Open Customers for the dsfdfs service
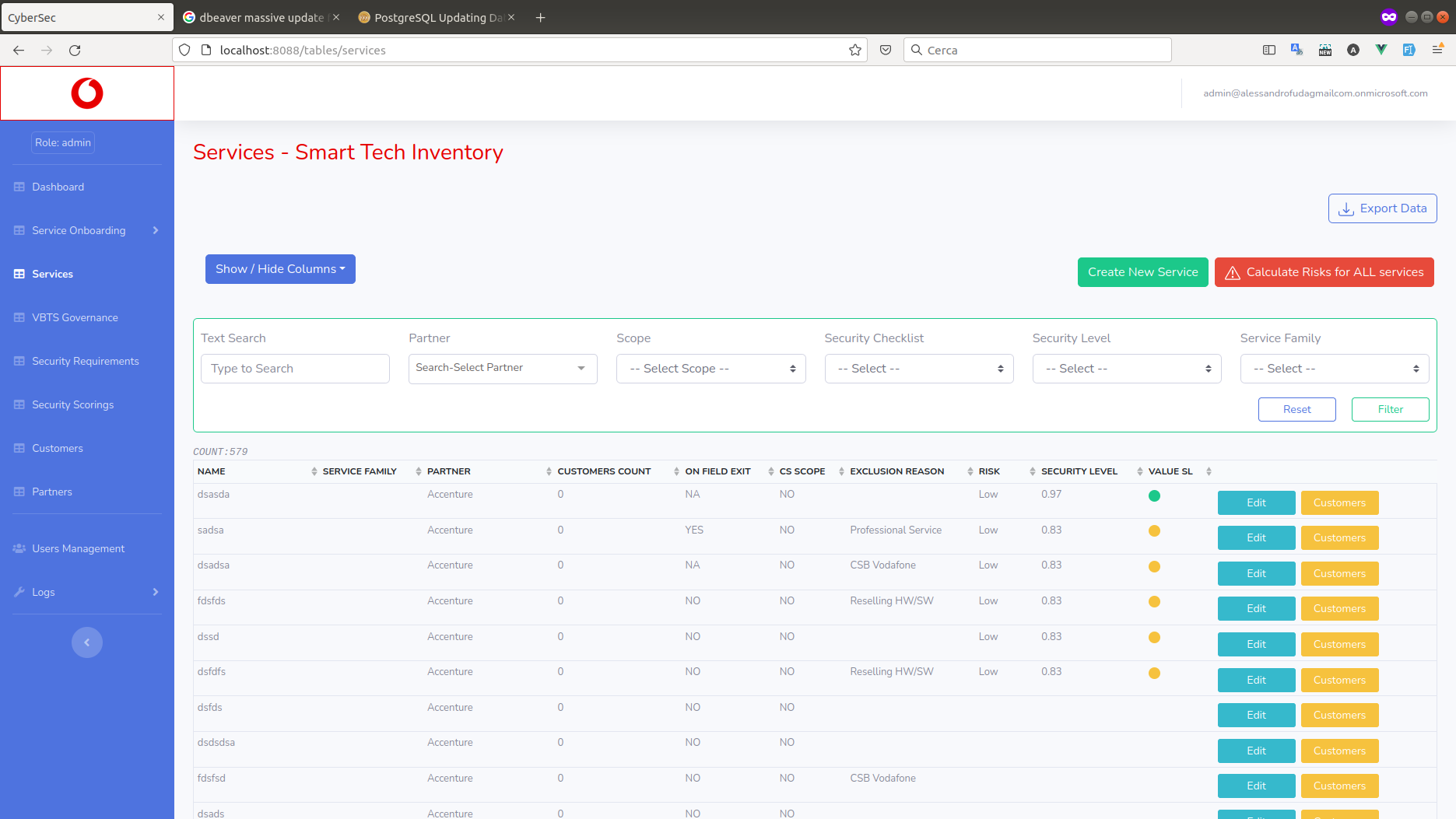The image size is (1456, 819). coord(1339,680)
